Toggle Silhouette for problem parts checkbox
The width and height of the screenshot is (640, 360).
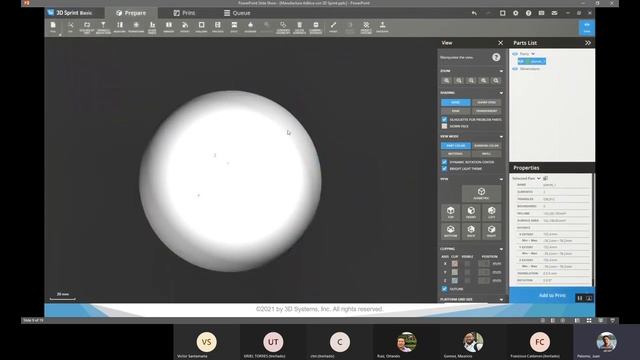click(444, 120)
